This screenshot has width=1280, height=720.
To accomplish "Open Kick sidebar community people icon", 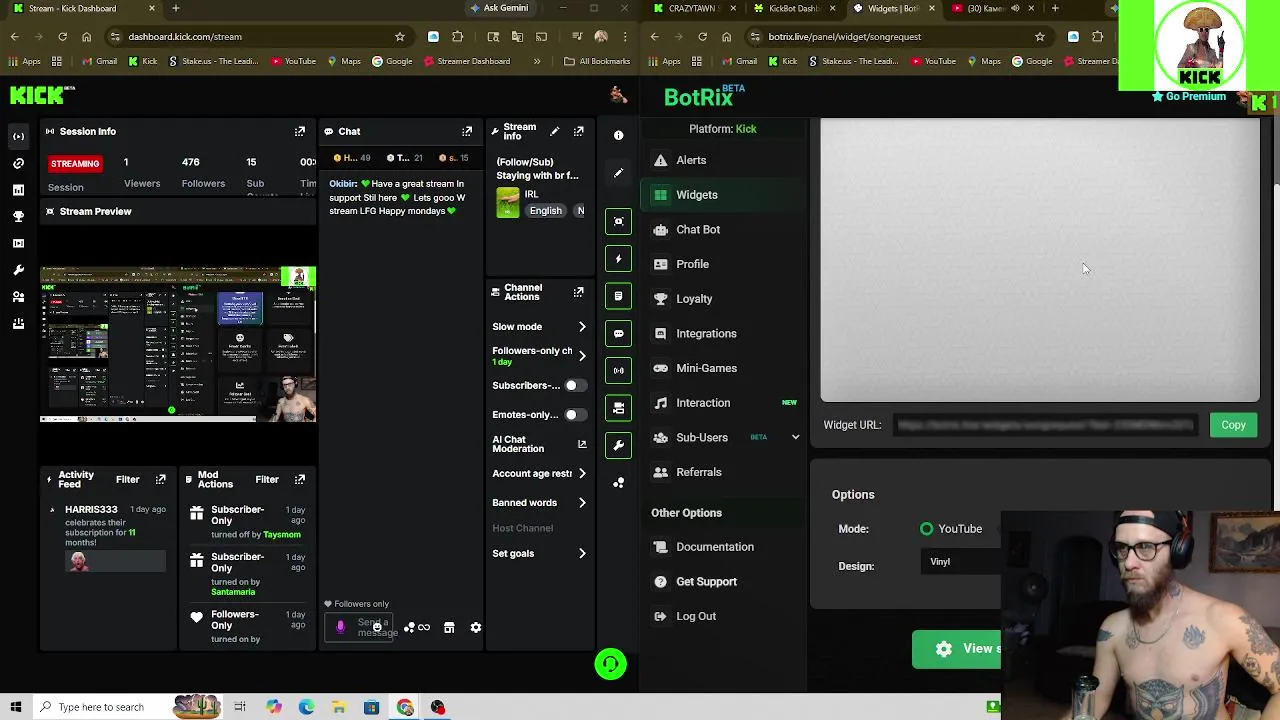I will tap(18, 297).
